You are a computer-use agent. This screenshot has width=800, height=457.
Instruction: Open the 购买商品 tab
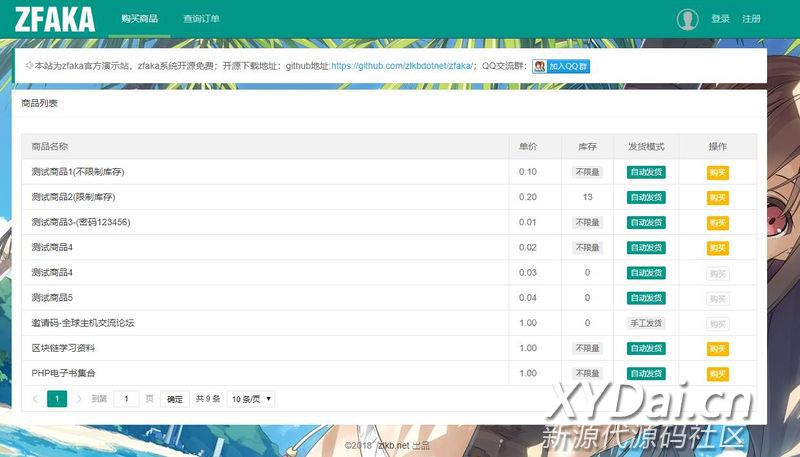tap(139, 19)
